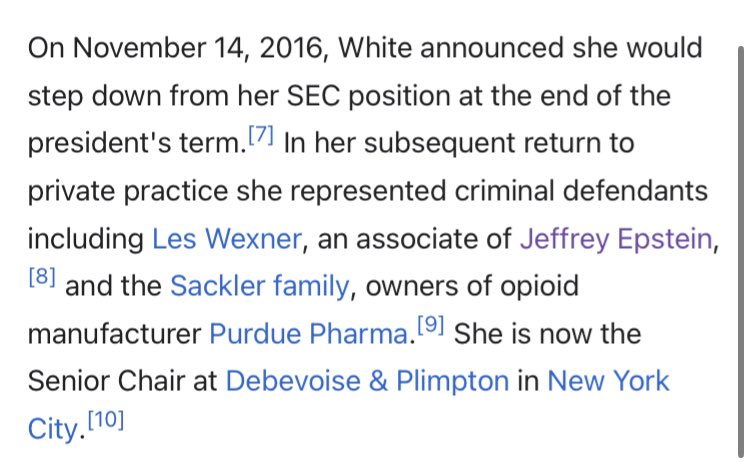
Task: Click citation marker [9]
Action: click(430, 327)
